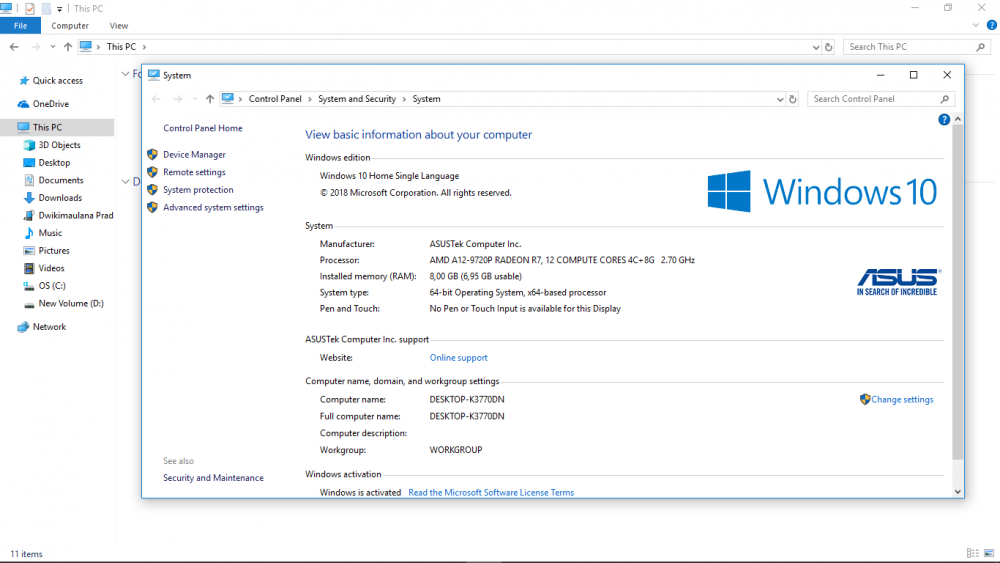1000x563 pixels.
Task: Open Device Manager from left panel
Action: click(x=194, y=155)
